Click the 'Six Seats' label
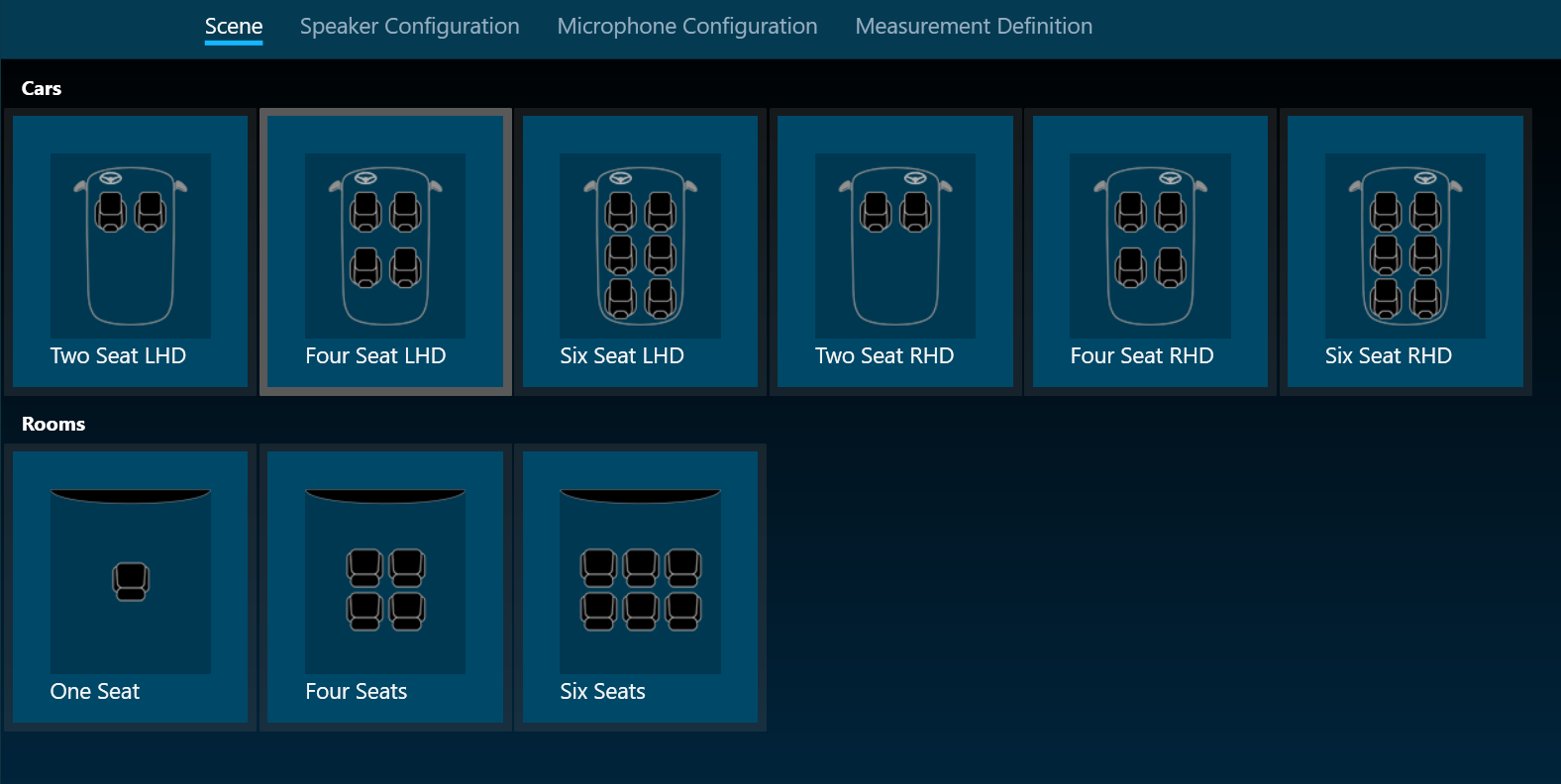This screenshot has width=1561, height=784. click(x=602, y=692)
